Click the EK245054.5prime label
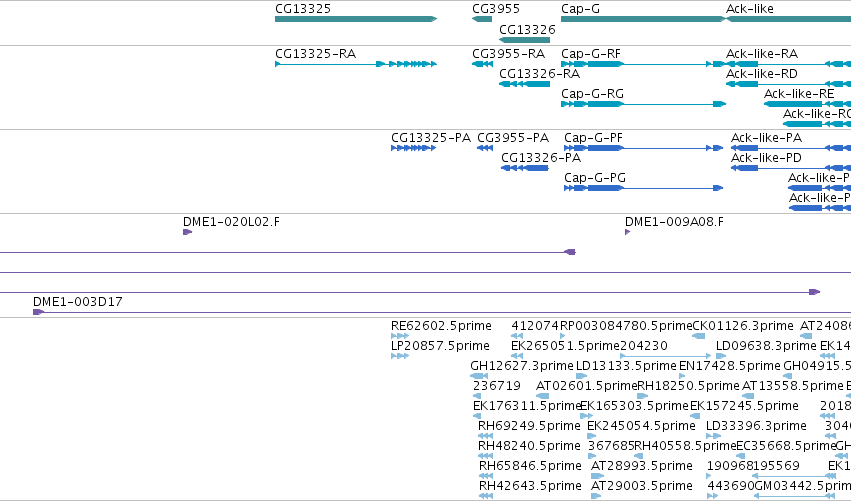This screenshot has height=501, width=851. 641,426
